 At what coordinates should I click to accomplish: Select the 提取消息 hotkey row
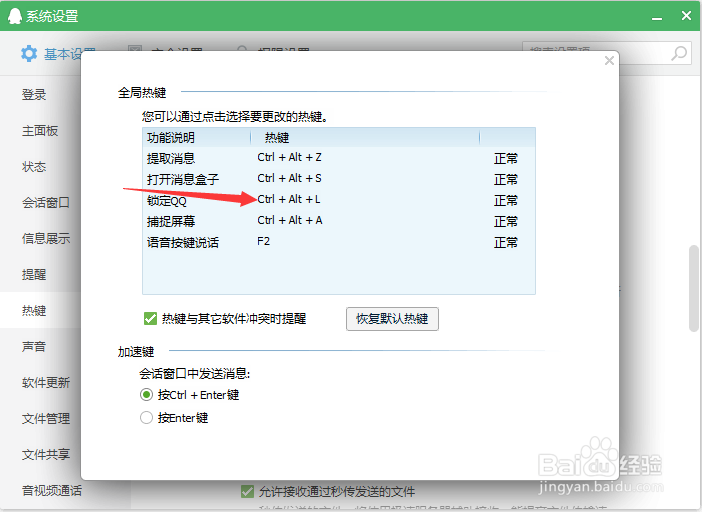coord(338,158)
